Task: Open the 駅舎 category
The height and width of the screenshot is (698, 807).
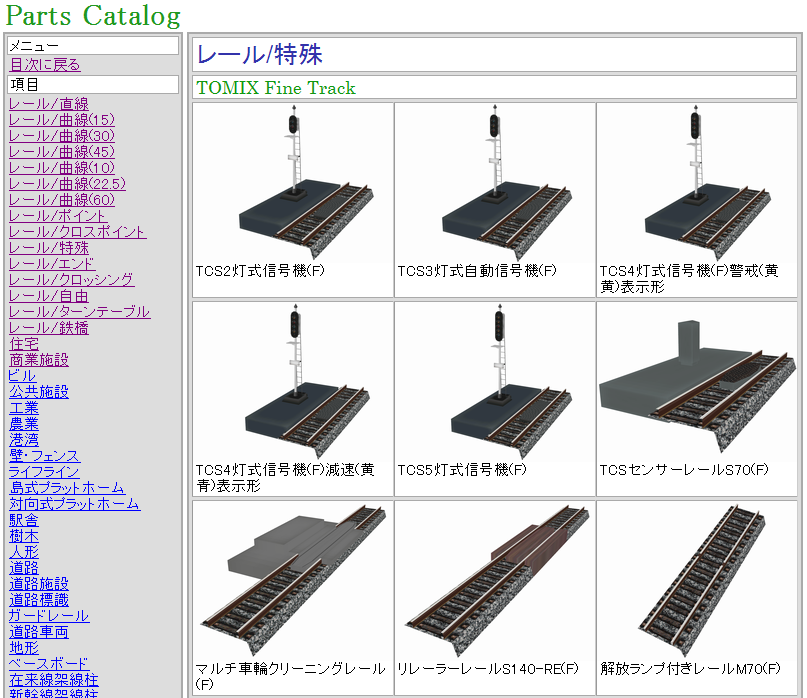Action: (x=24, y=520)
